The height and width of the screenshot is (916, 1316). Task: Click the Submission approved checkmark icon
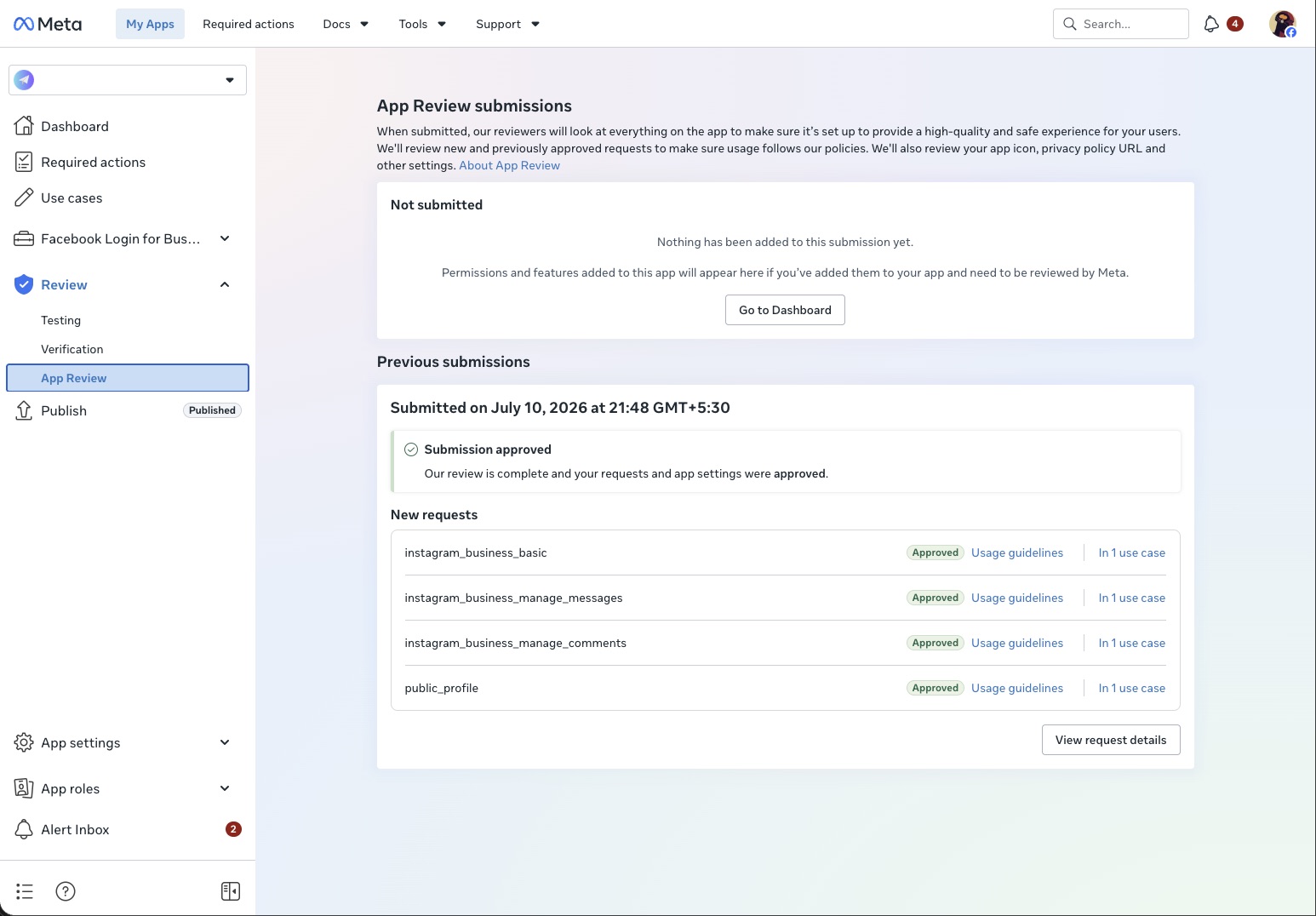(x=411, y=449)
